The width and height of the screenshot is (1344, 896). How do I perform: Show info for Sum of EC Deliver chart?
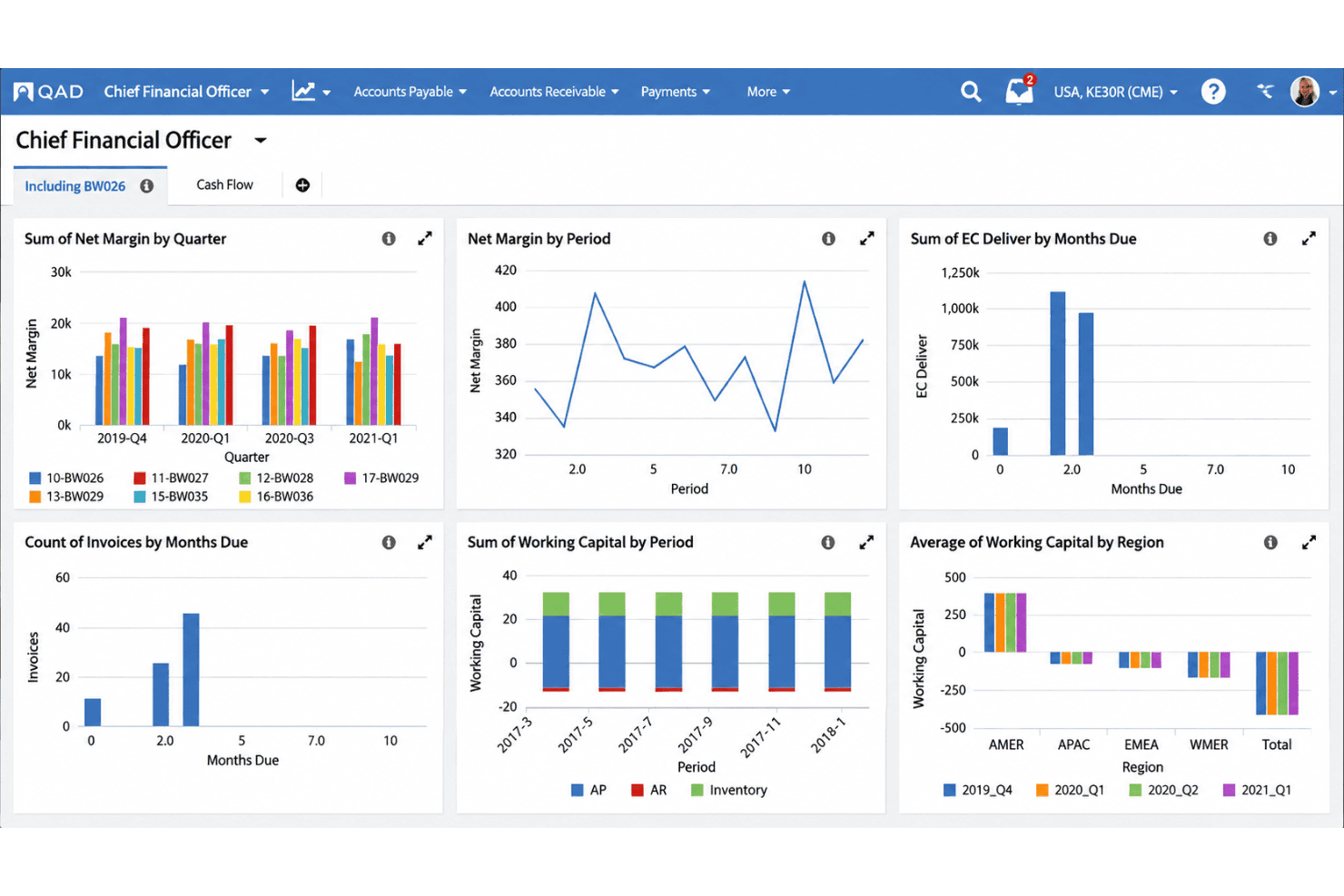1270,239
